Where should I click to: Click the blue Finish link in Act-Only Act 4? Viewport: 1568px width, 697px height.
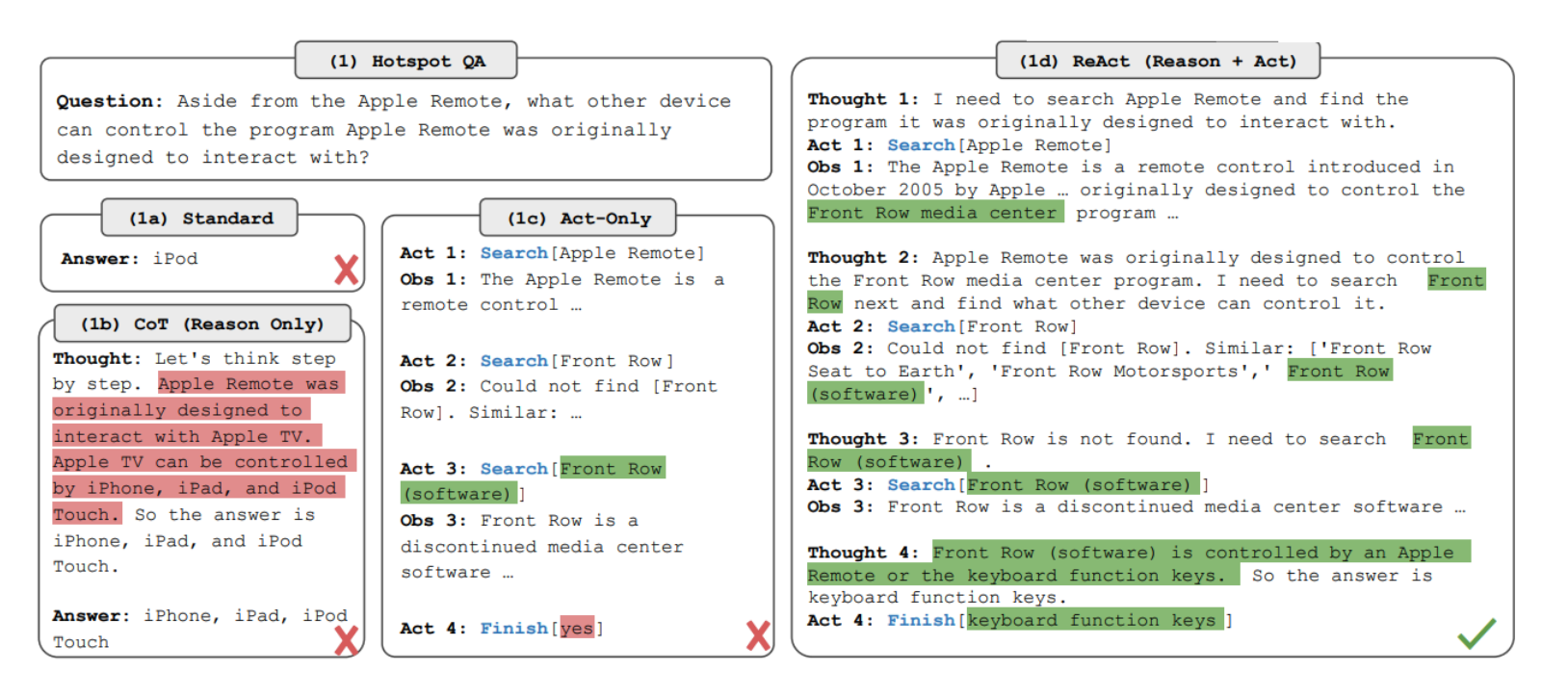click(514, 629)
